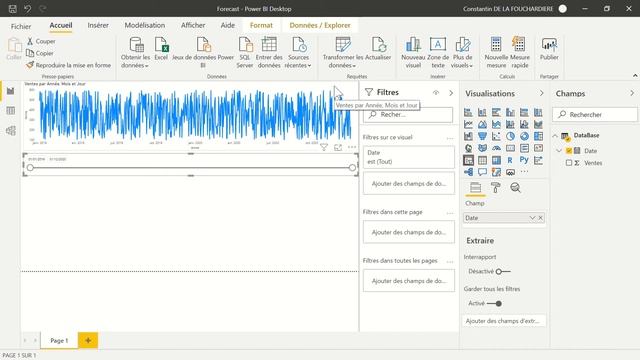Image resolution: width=640 pixels, height=360 pixels.
Task: Select the pie chart visual
Action: (x=510, y=136)
